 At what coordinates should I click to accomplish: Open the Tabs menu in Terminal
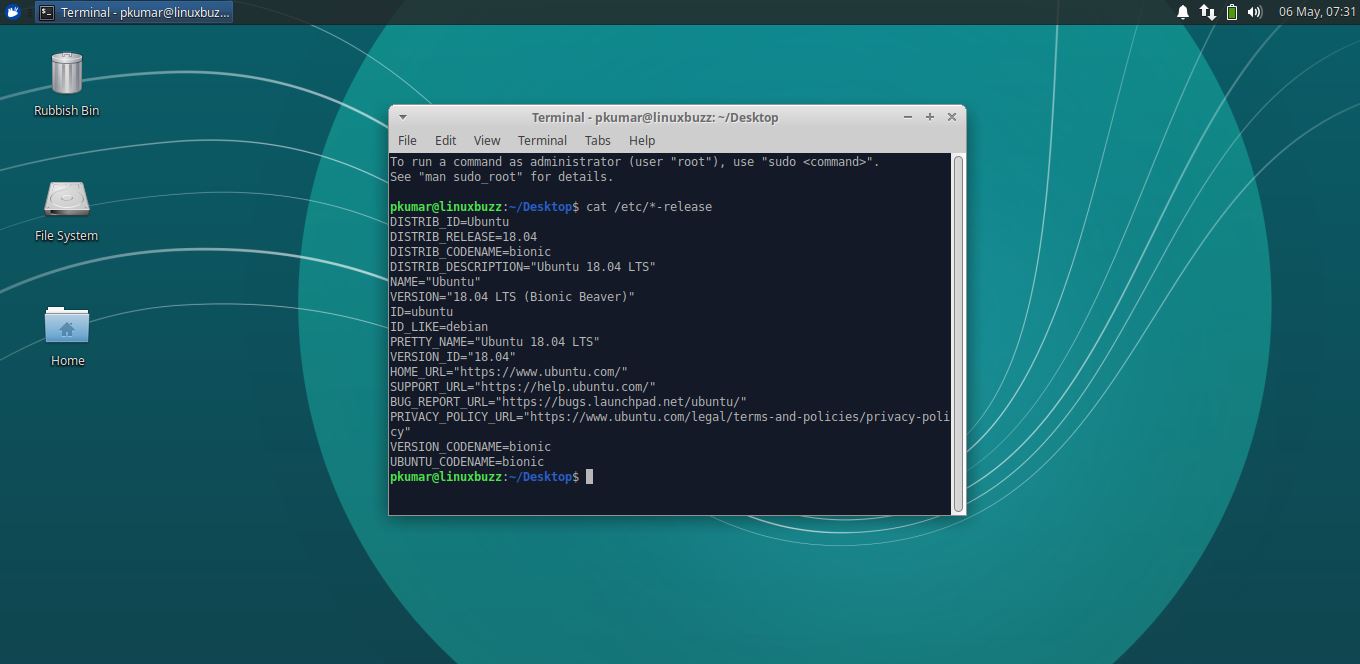click(x=597, y=141)
